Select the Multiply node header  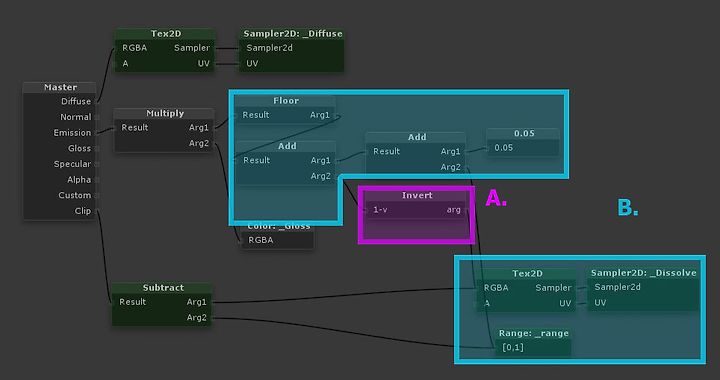[164, 113]
